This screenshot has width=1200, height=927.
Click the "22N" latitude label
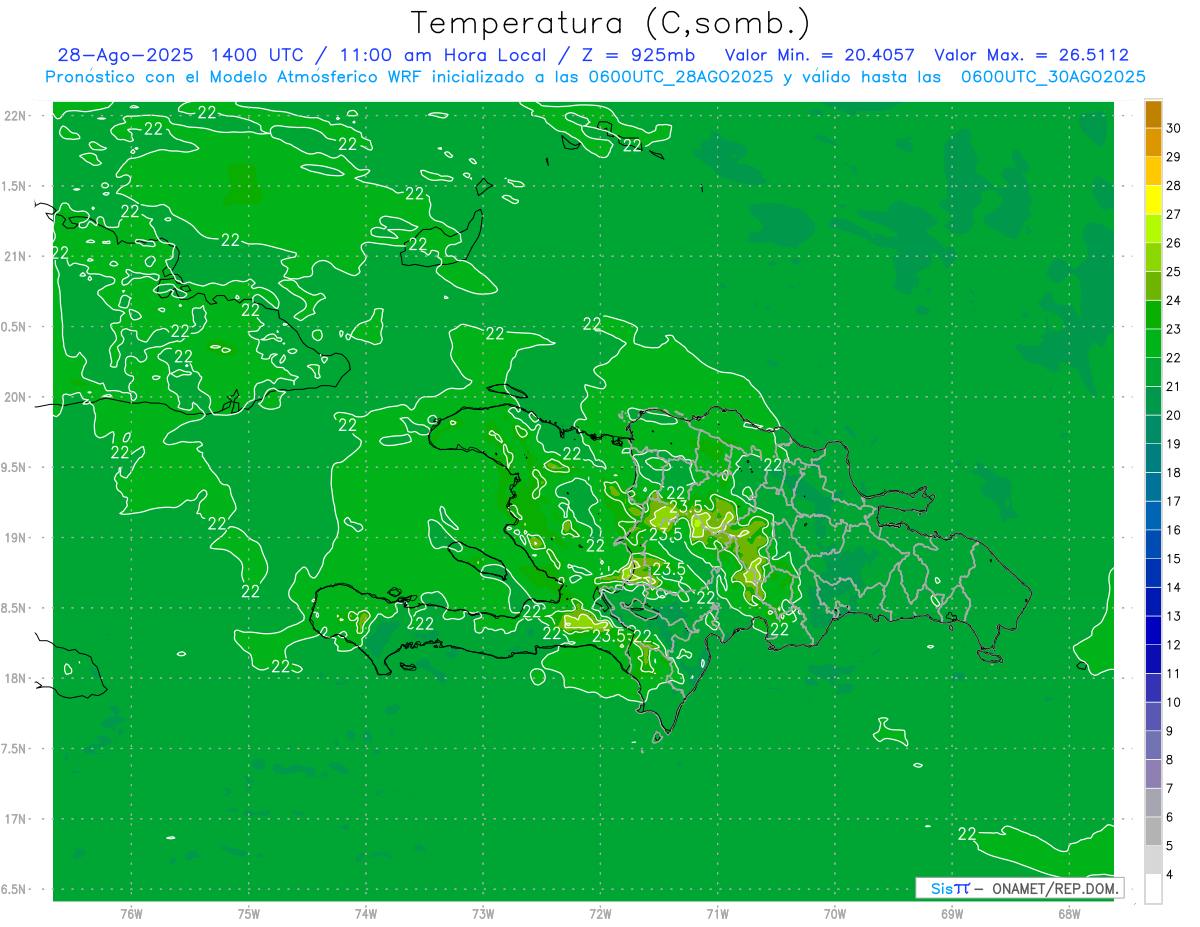[x=16, y=116]
